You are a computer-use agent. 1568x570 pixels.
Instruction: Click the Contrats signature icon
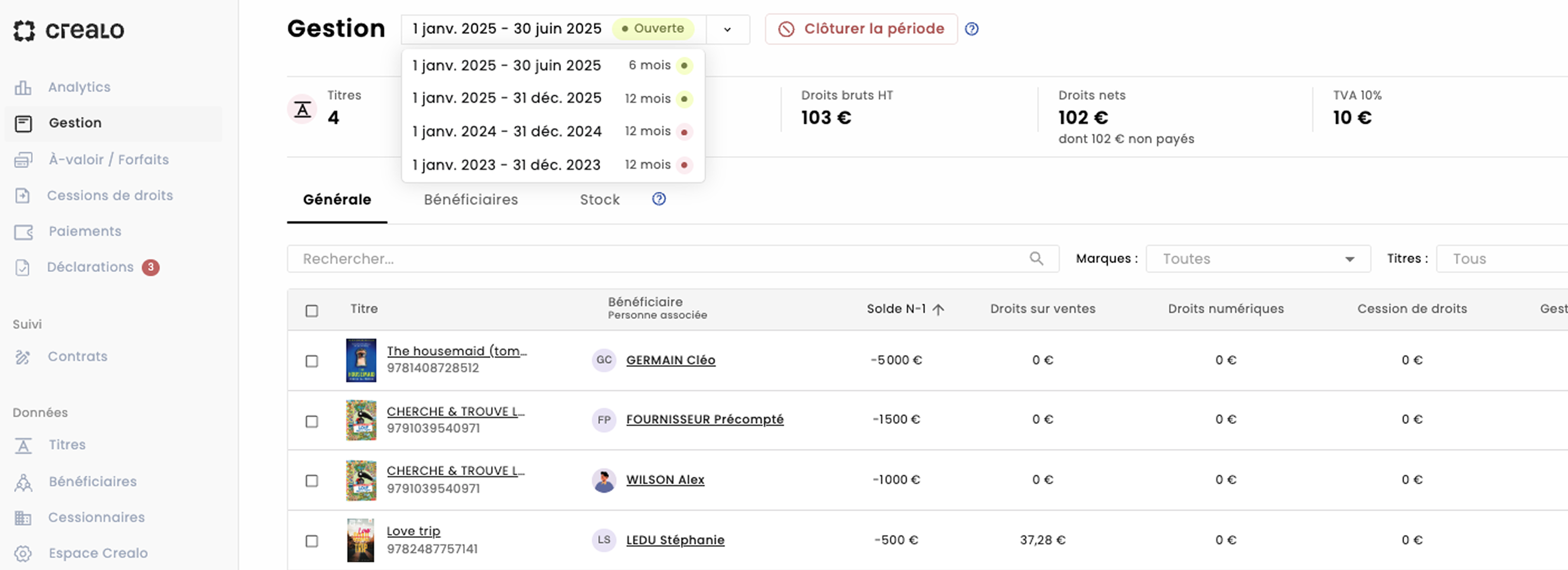(22, 357)
